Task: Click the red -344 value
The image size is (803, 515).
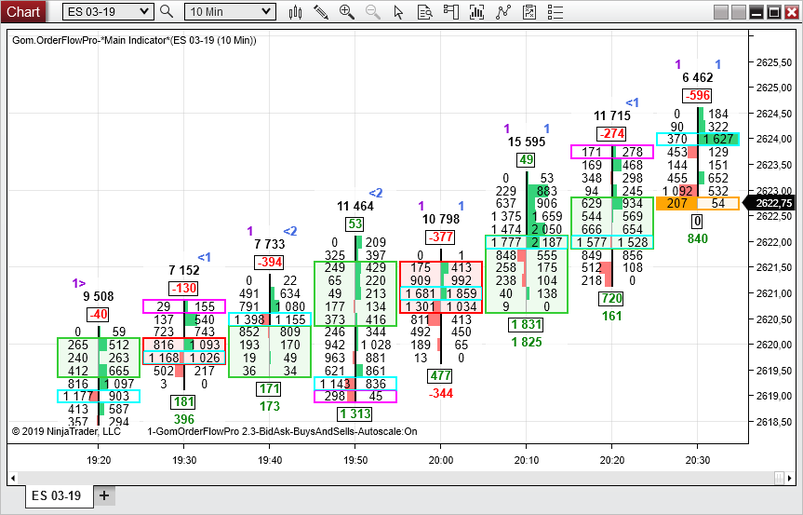Action: tap(440, 394)
